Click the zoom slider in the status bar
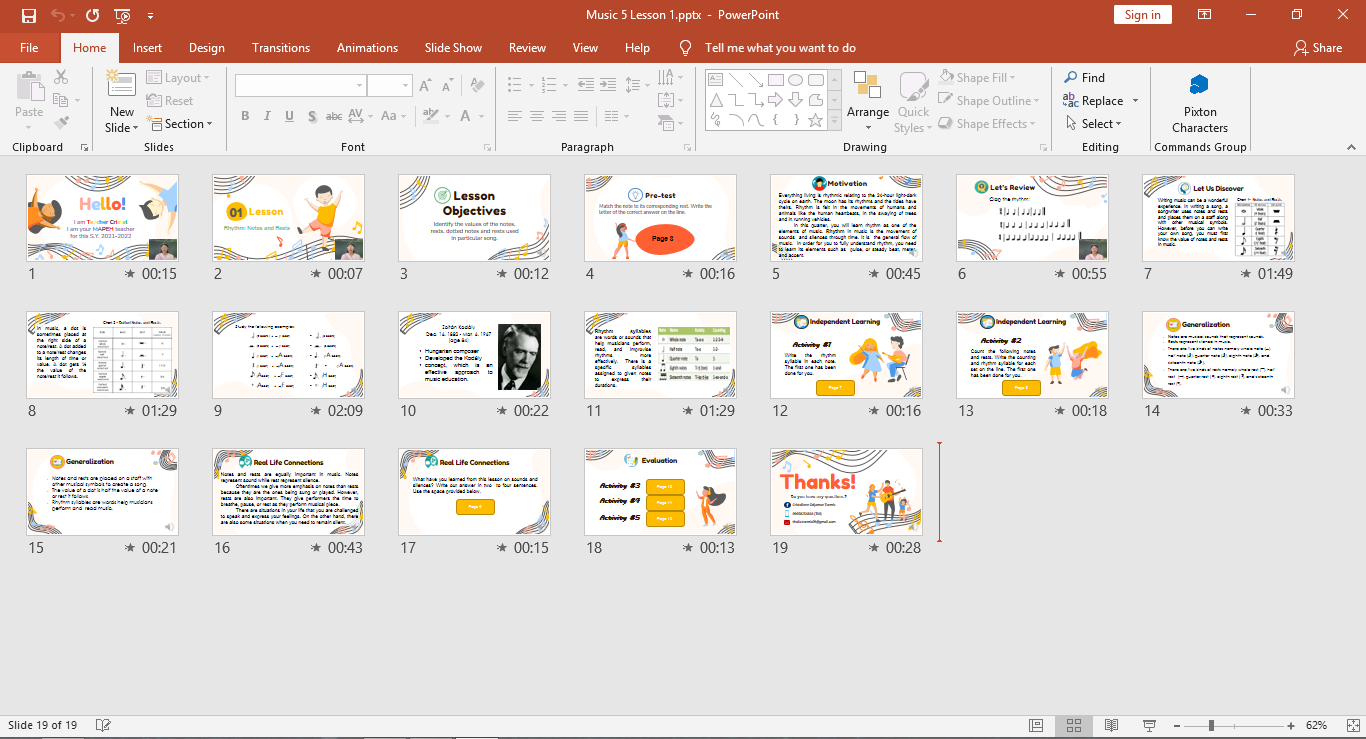The height and width of the screenshot is (739, 1366). pos(1211,725)
